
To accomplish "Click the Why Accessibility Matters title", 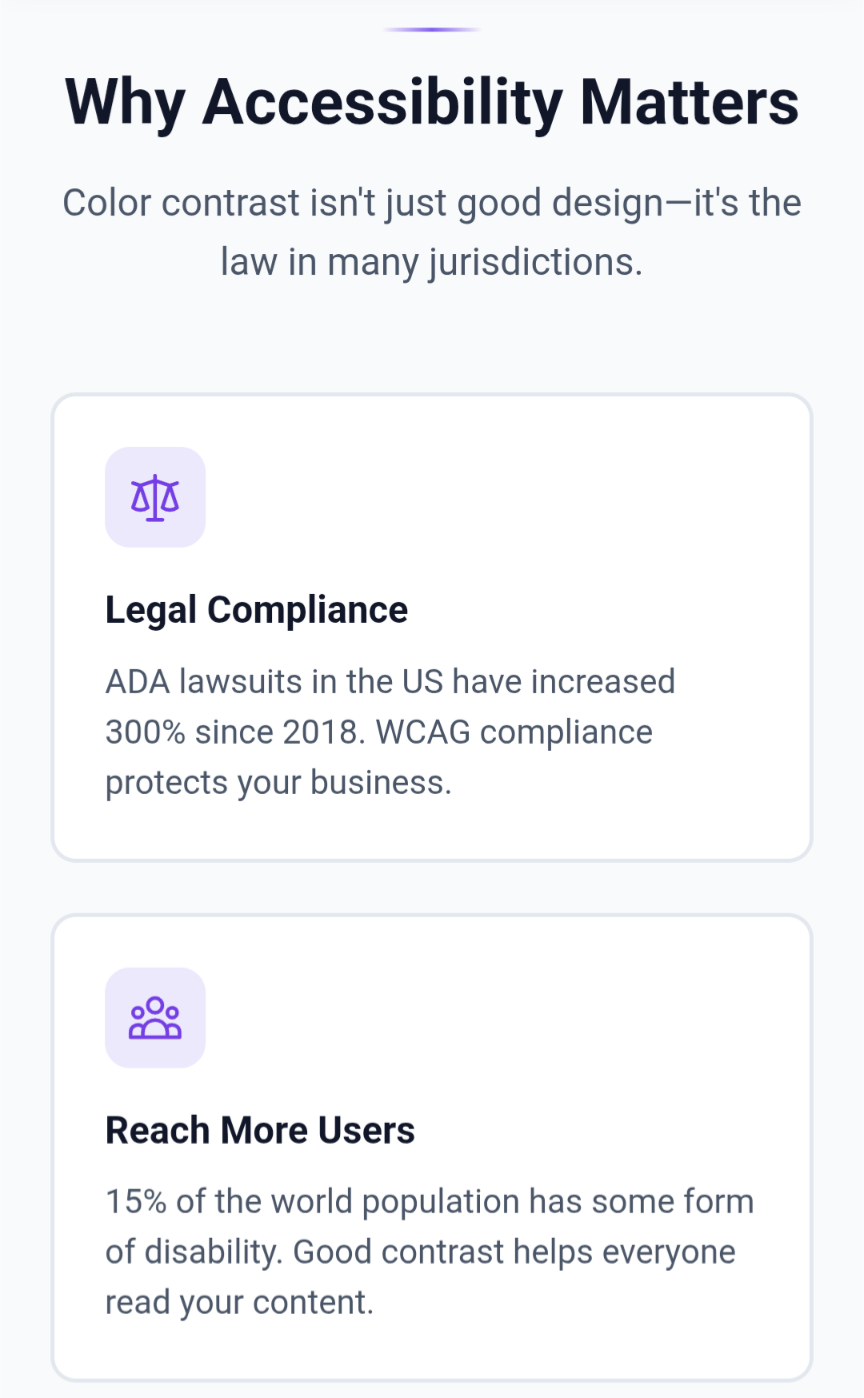I will click(432, 101).
